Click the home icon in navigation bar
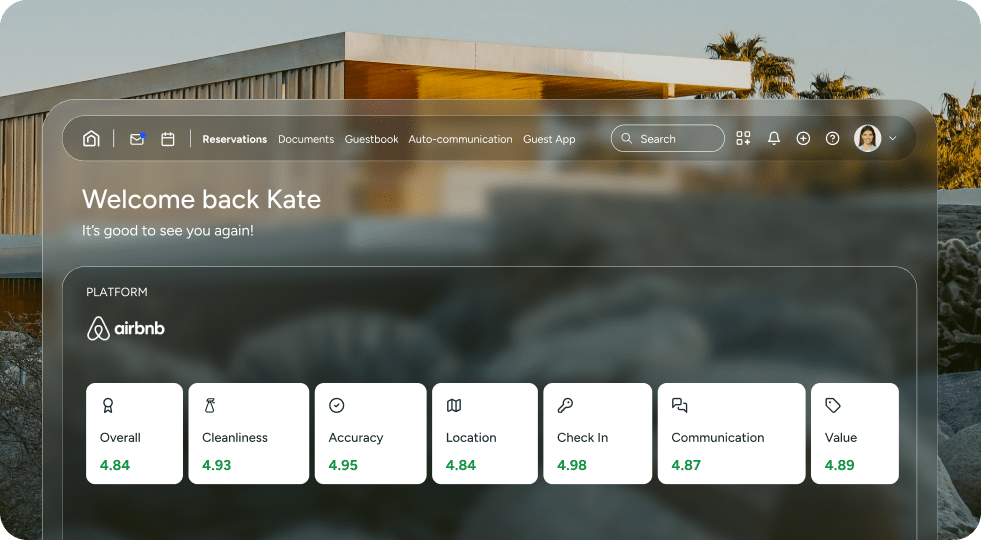The width and height of the screenshot is (981, 540). pyautogui.click(x=91, y=139)
